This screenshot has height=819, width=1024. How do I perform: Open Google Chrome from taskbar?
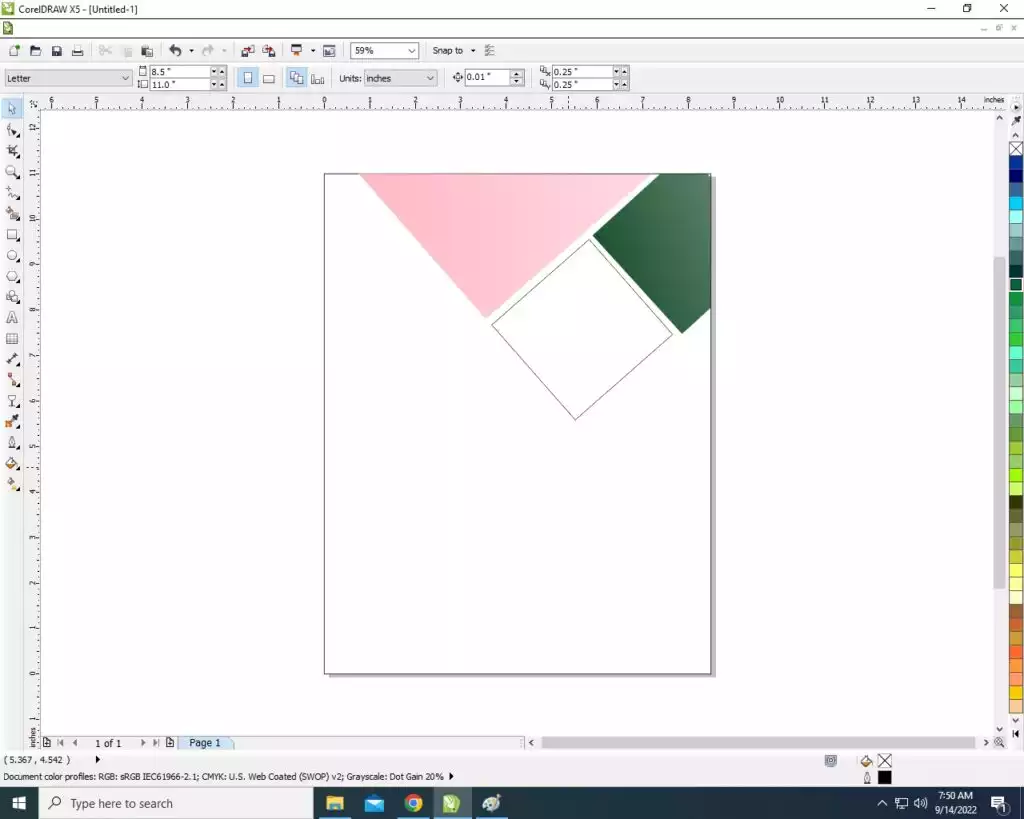click(413, 803)
